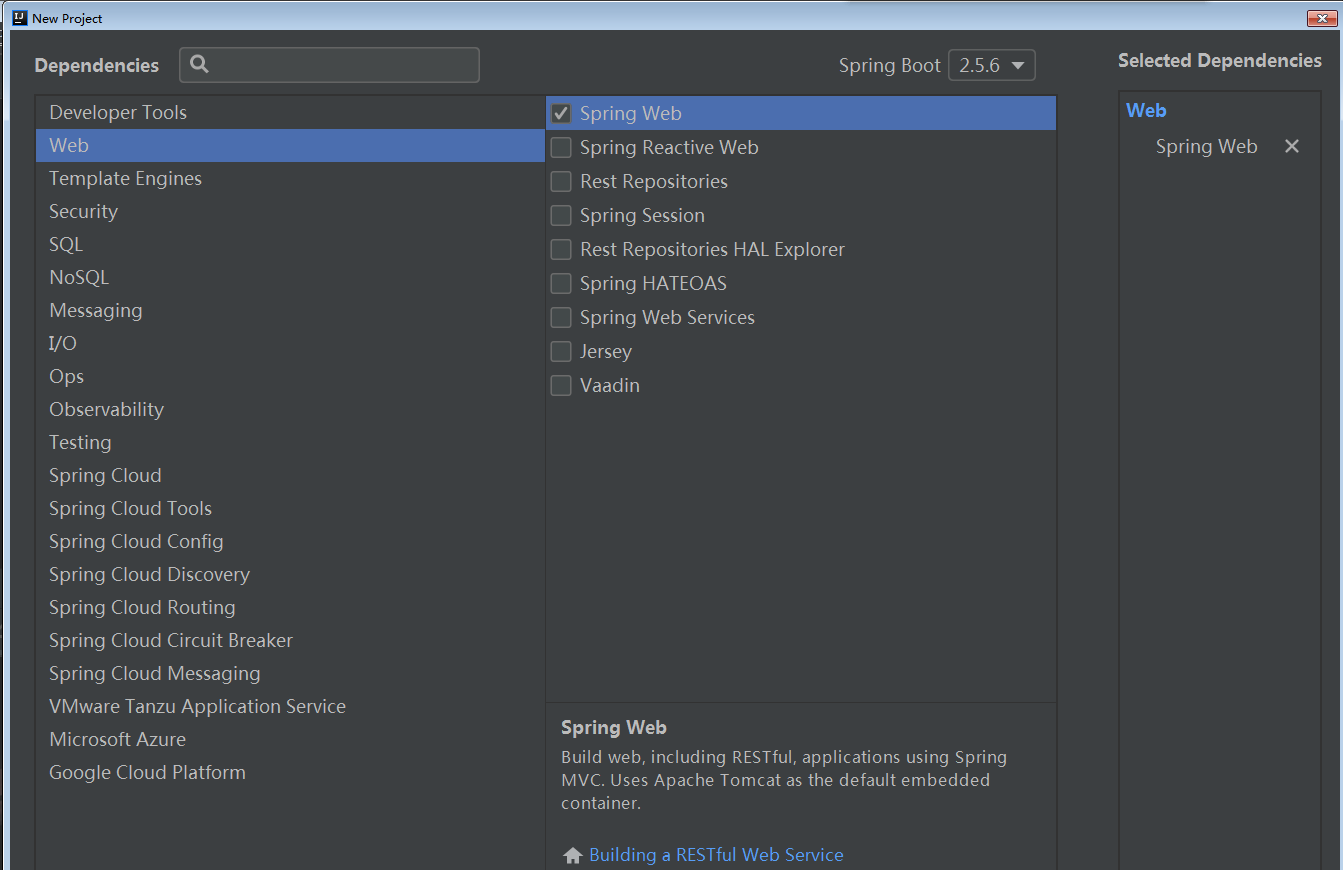Tick the Jersey checkbox
The image size is (1343, 870).
pos(561,352)
